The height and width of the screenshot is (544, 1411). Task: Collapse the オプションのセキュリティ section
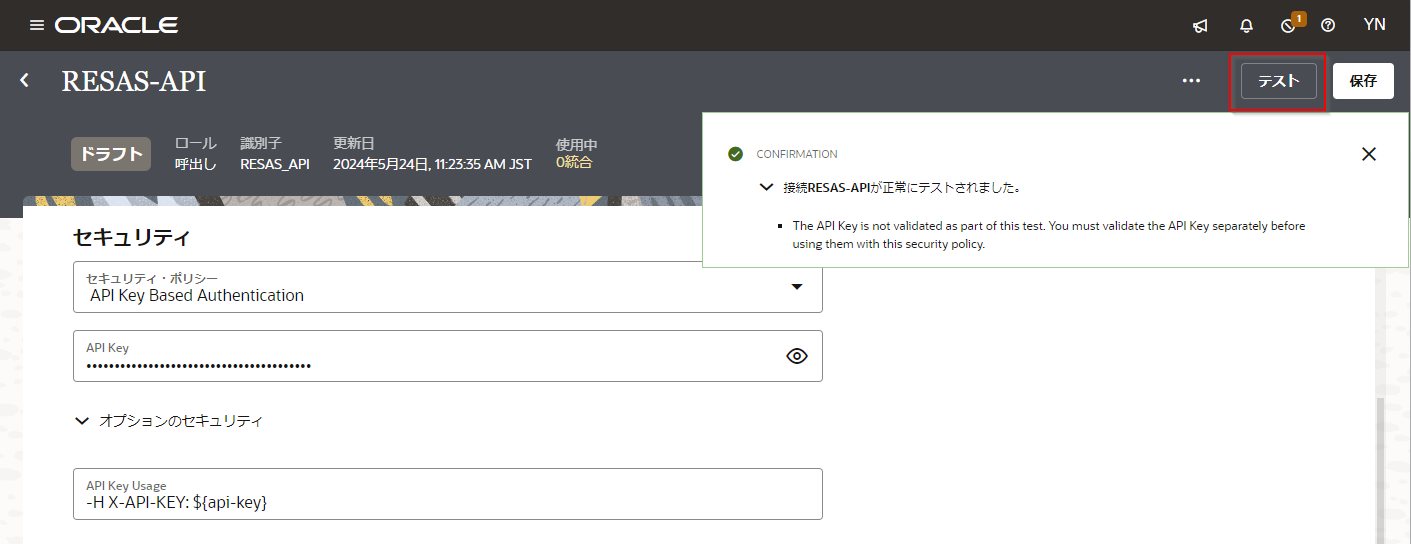click(x=83, y=421)
